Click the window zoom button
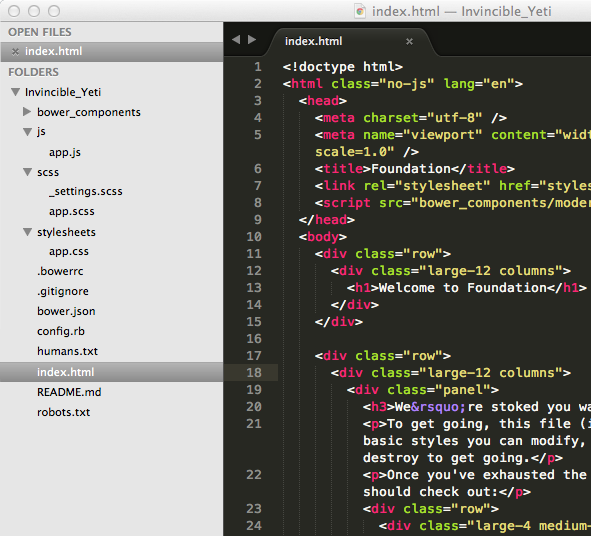Viewport: 591px width, 536px height. (54, 11)
